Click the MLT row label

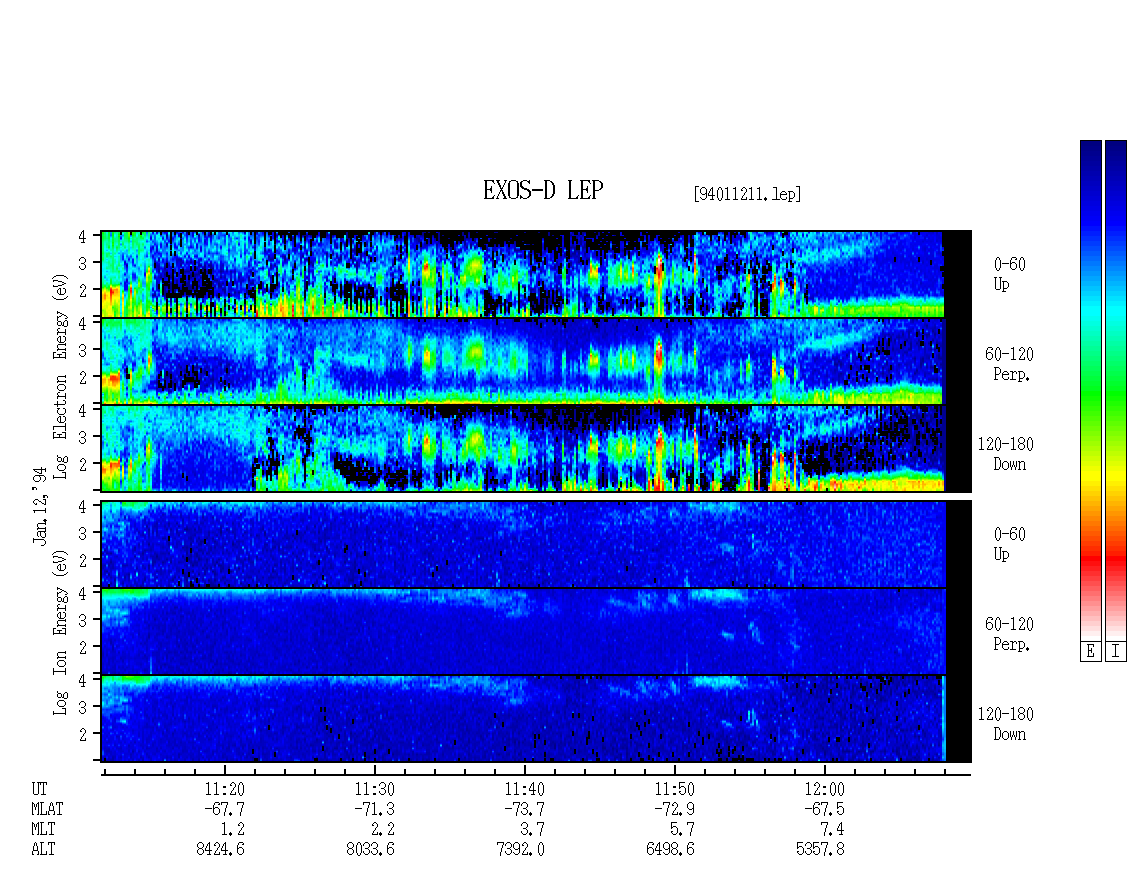43,829
